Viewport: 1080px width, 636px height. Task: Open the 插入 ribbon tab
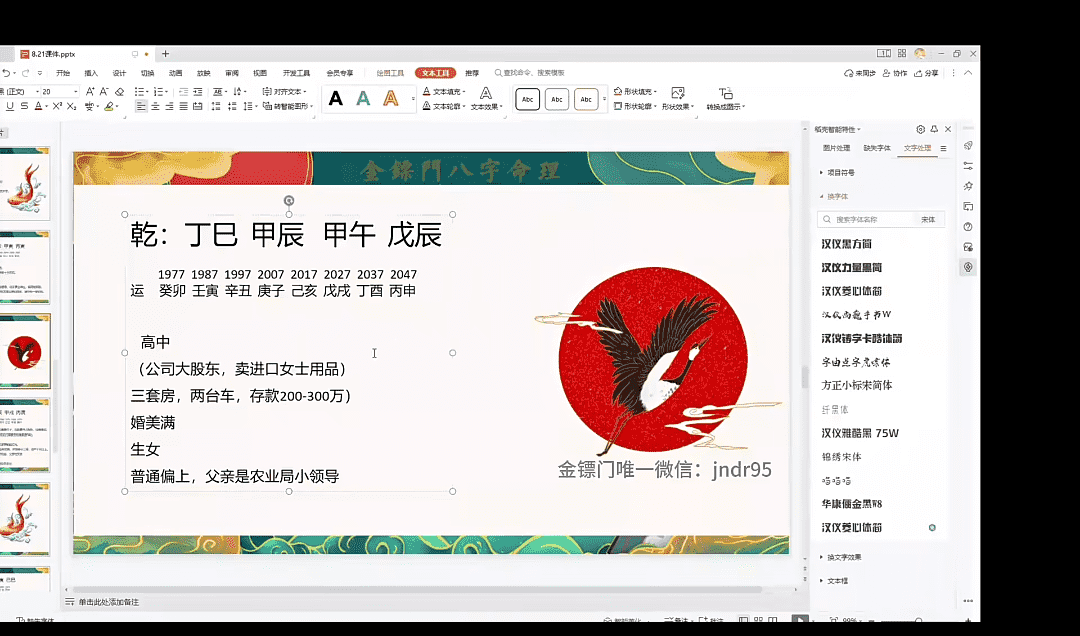point(91,73)
